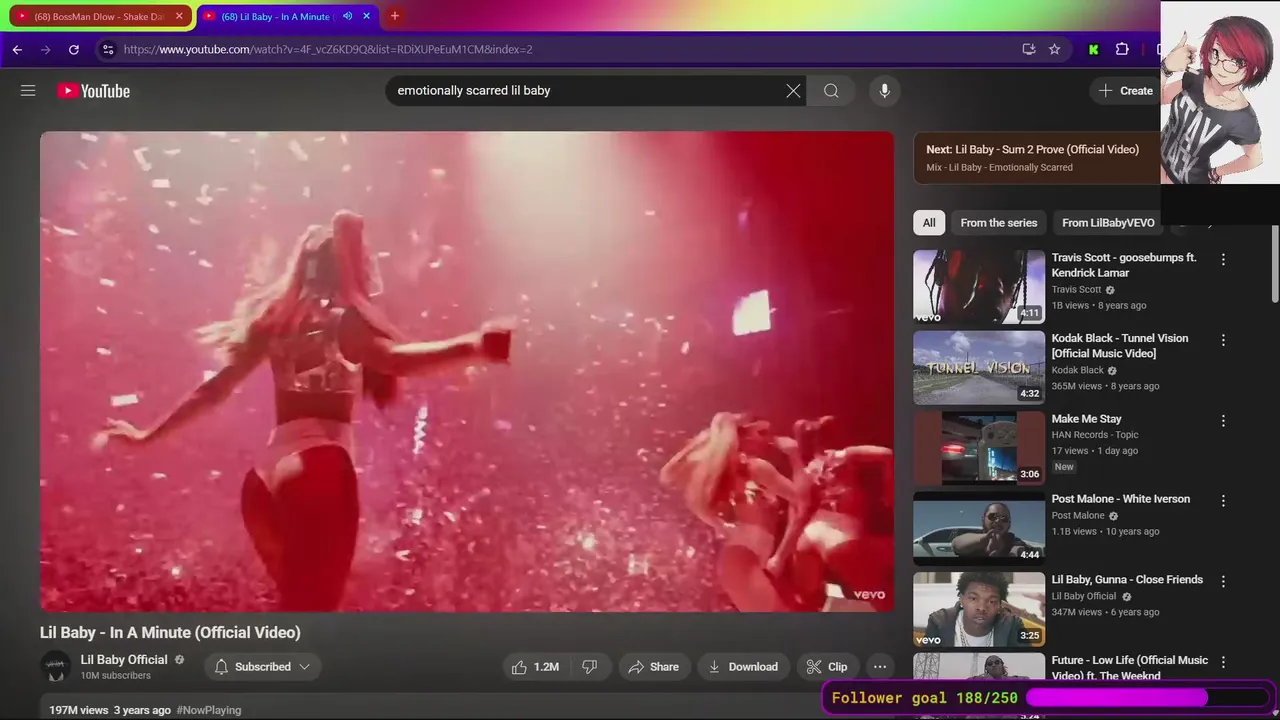Click the magnifying glass search button
The height and width of the screenshot is (720, 1280).
coord(831,91)
